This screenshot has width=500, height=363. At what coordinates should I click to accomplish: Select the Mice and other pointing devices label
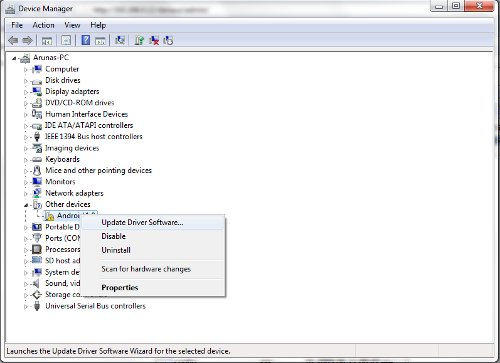click(98, 170)
